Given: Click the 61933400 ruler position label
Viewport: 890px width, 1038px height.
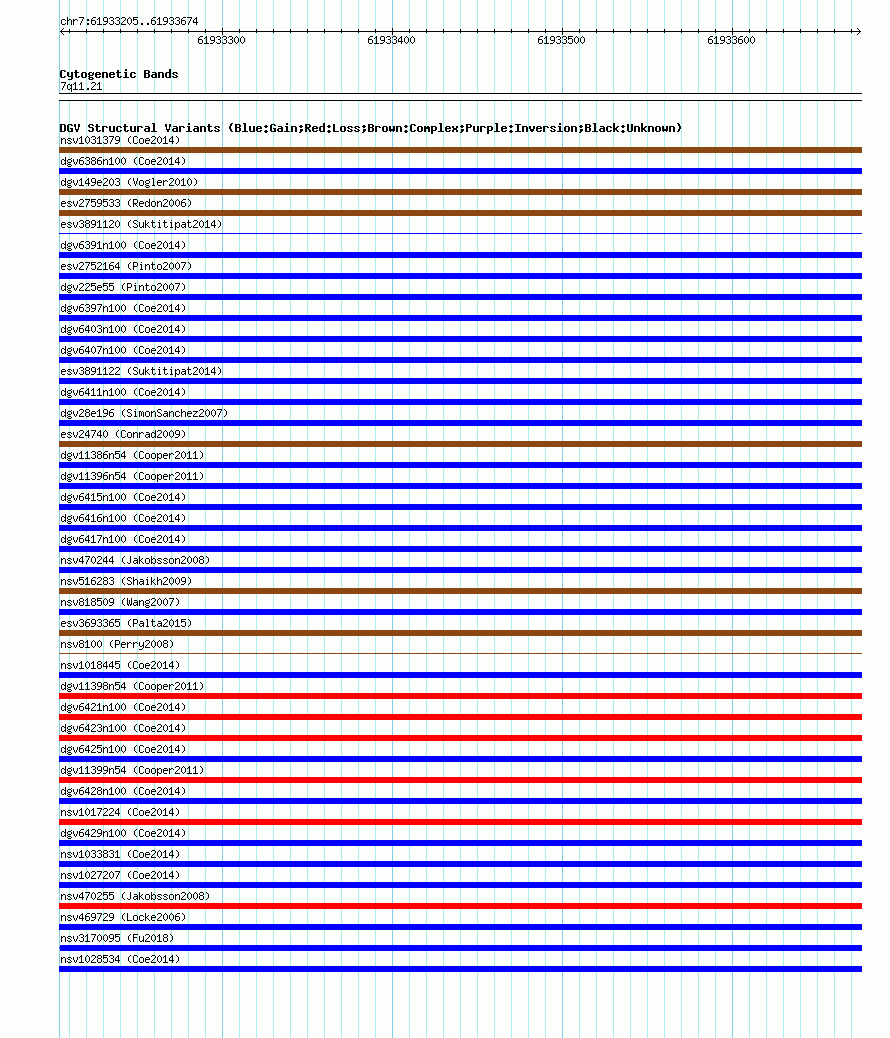Looking at the screenshot, I should tap(391, 40).
